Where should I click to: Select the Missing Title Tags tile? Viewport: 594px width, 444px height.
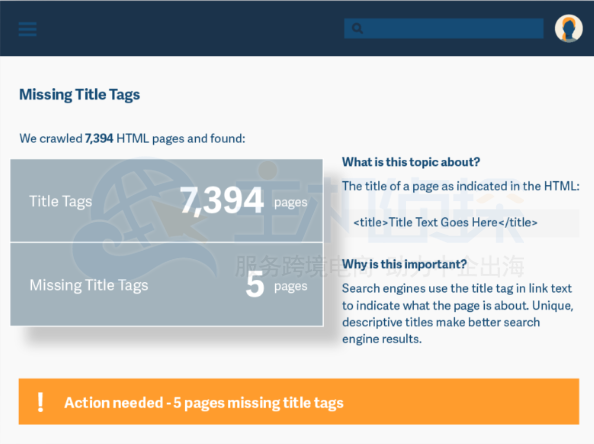click(x=167, y=285)
